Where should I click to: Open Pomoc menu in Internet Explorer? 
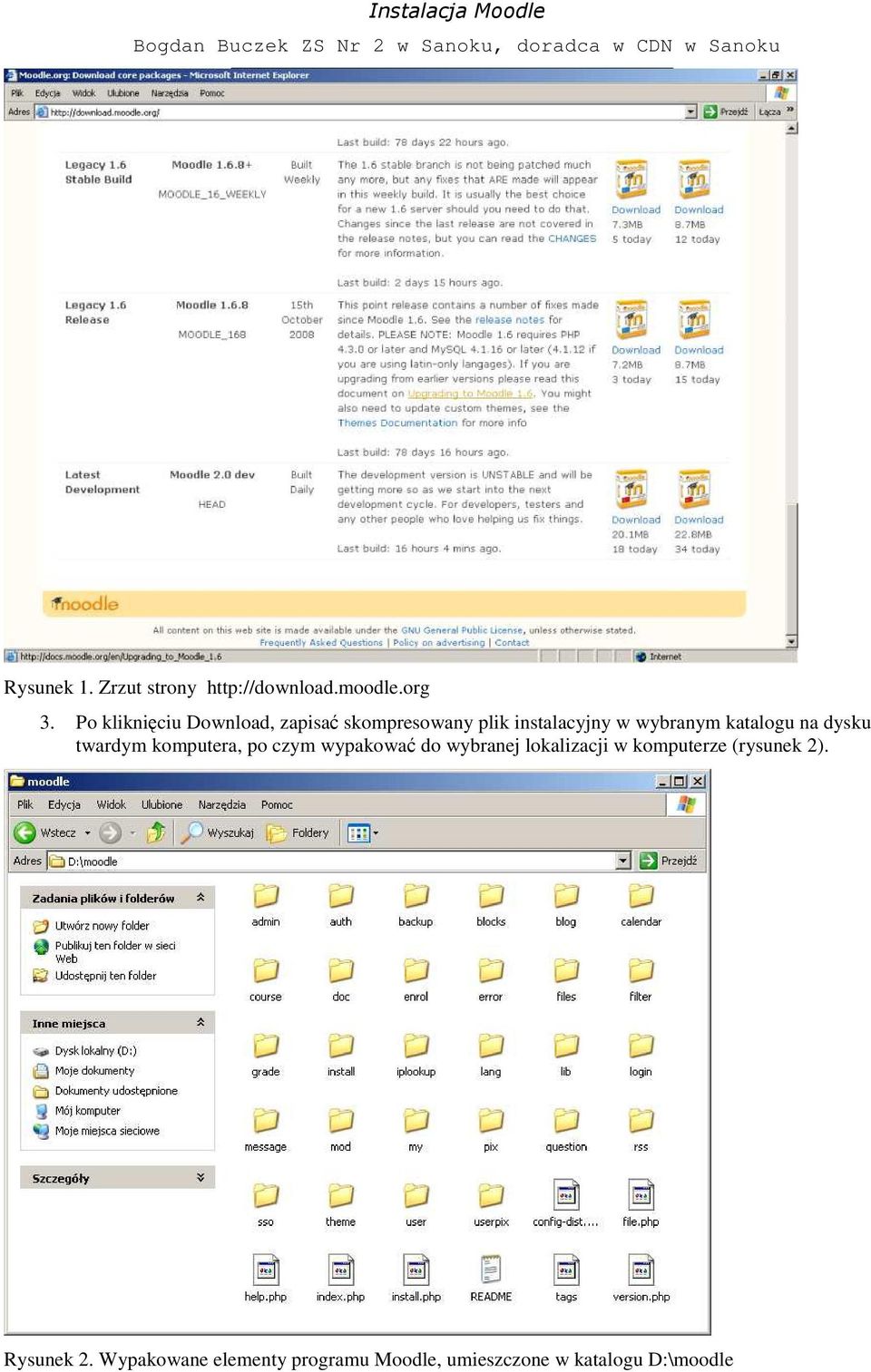212,93
